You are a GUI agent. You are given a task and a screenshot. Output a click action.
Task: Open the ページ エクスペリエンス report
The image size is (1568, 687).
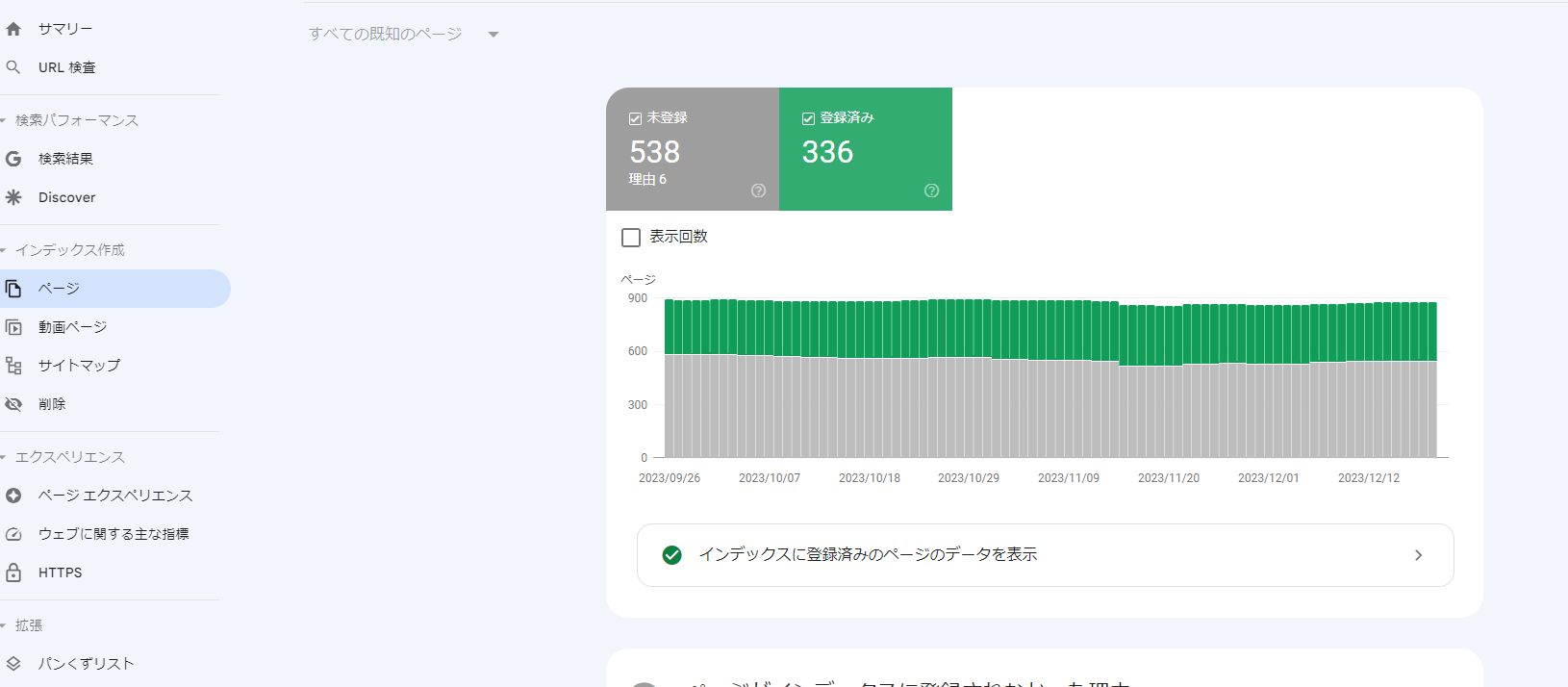point(115,496)
